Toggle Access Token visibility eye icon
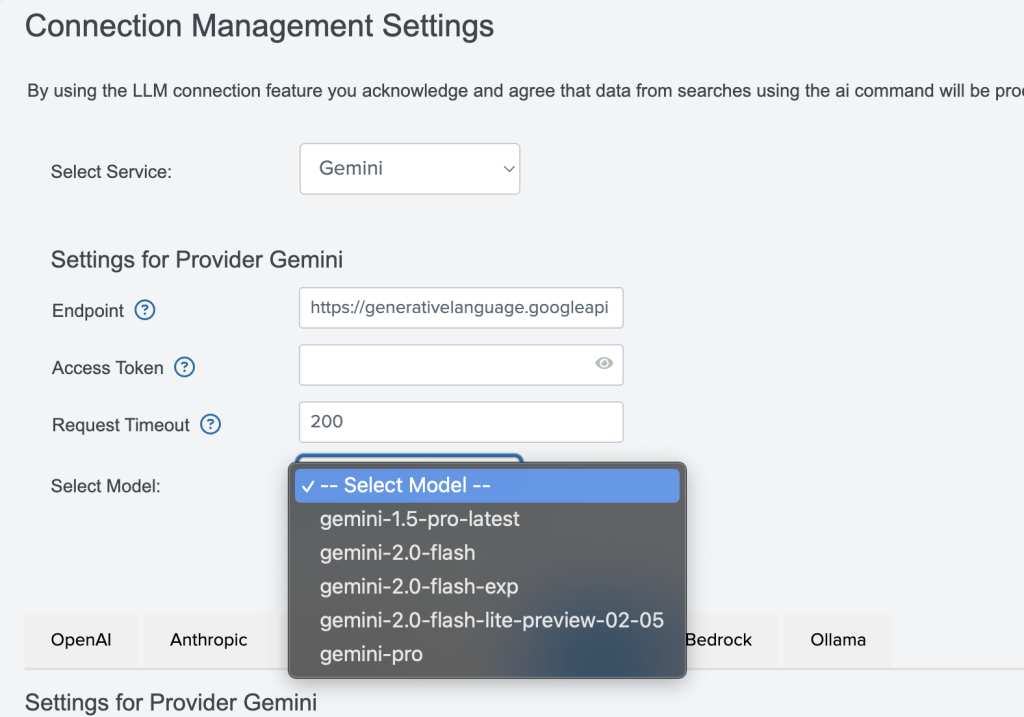This screenshot has width=1024, height=717. coord(604,363)
